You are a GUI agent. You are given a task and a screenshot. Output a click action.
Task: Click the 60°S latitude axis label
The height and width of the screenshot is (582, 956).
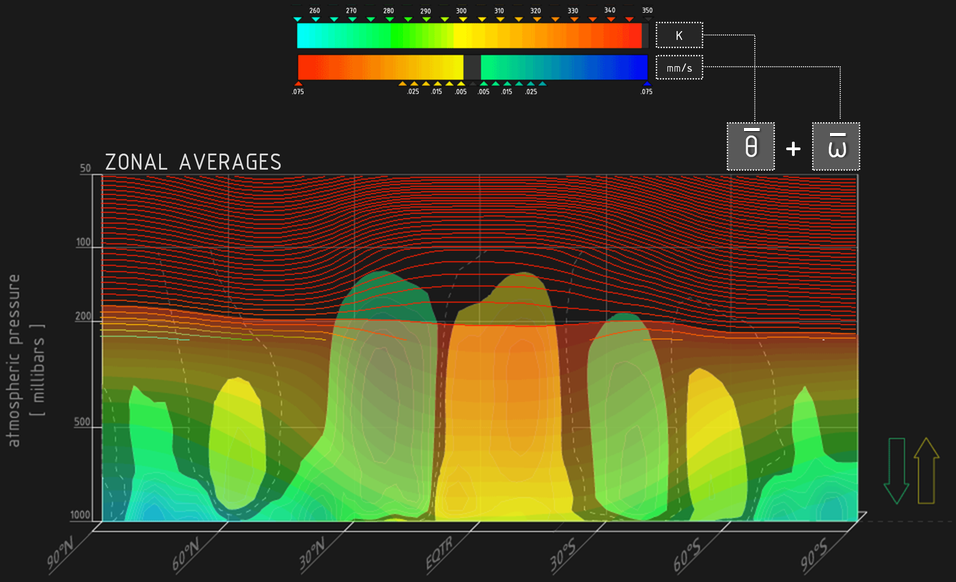point(687,549)
